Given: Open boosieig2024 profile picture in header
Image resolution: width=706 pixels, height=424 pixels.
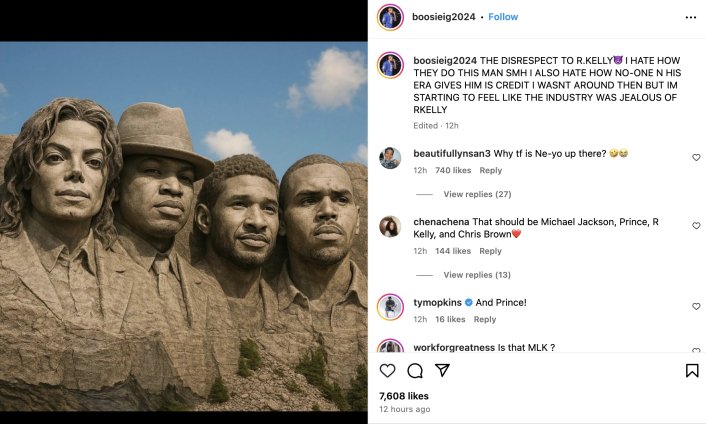Looking at the screenshot, I should (x=390, y=17).
